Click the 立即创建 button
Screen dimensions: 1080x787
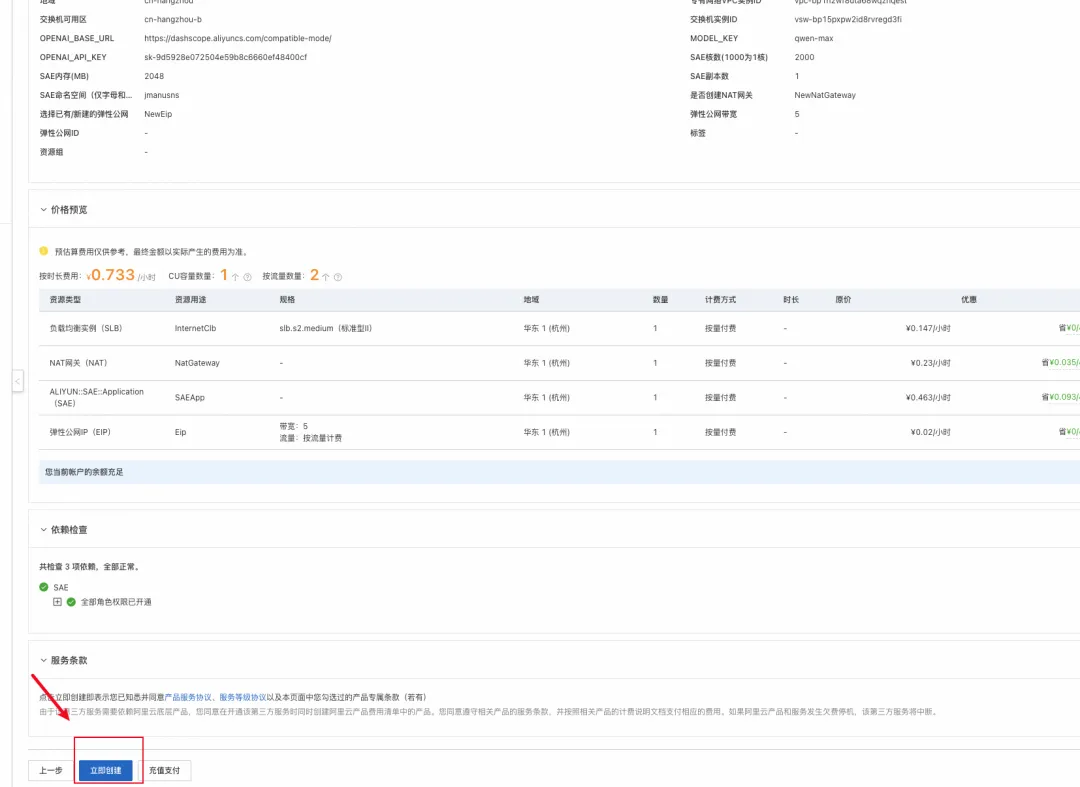pyautogui.click(x=105, y=770)
